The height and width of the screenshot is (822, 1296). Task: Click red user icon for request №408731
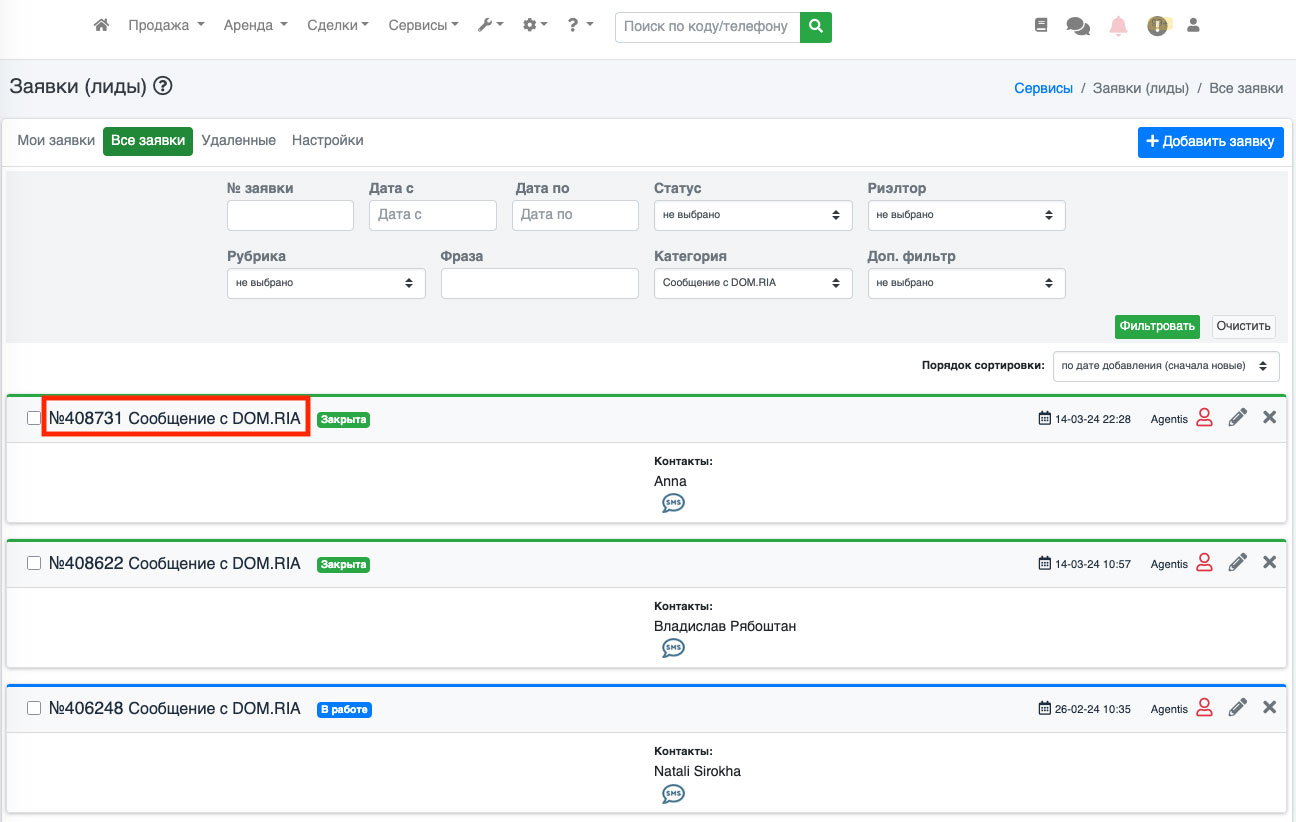click(1204, 419)
